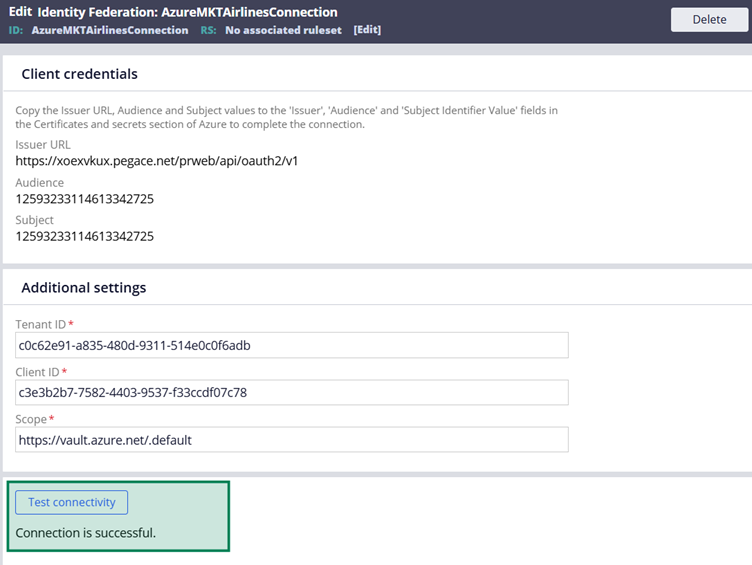The image size is (752, 565).
Task: Click the Delete button
Action: coord(709,19)
